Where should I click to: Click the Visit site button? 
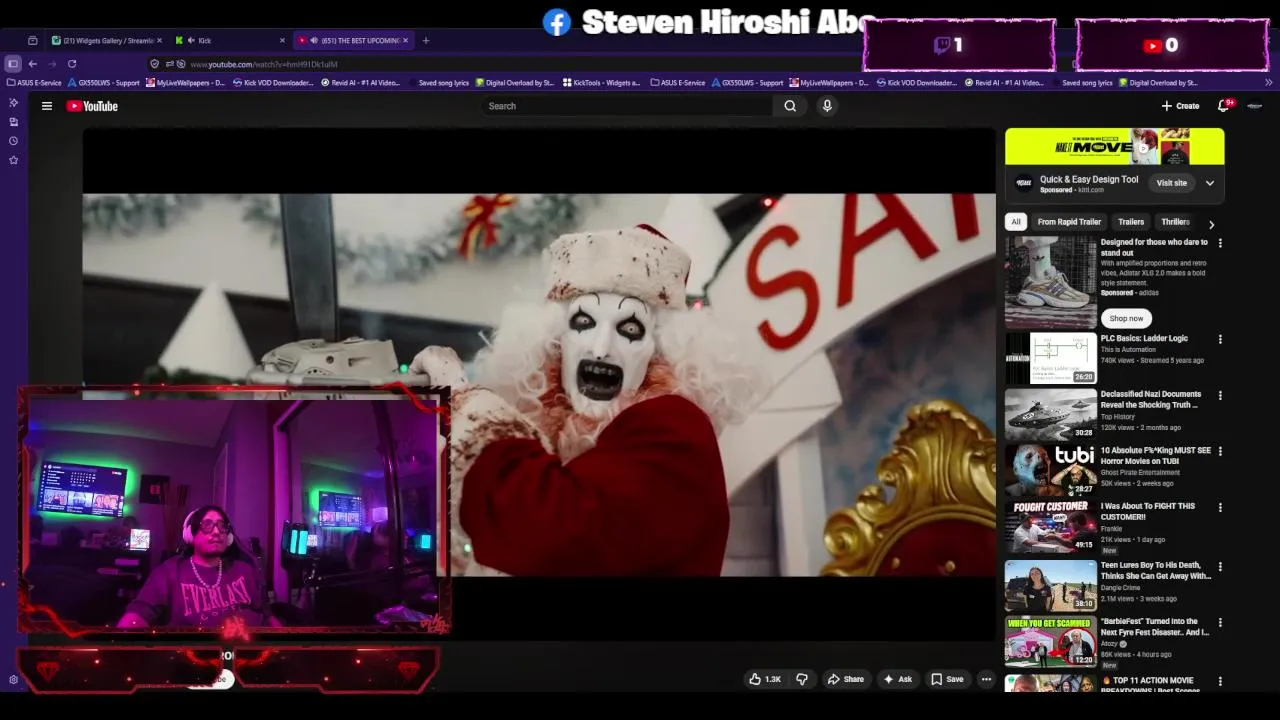1172,183
